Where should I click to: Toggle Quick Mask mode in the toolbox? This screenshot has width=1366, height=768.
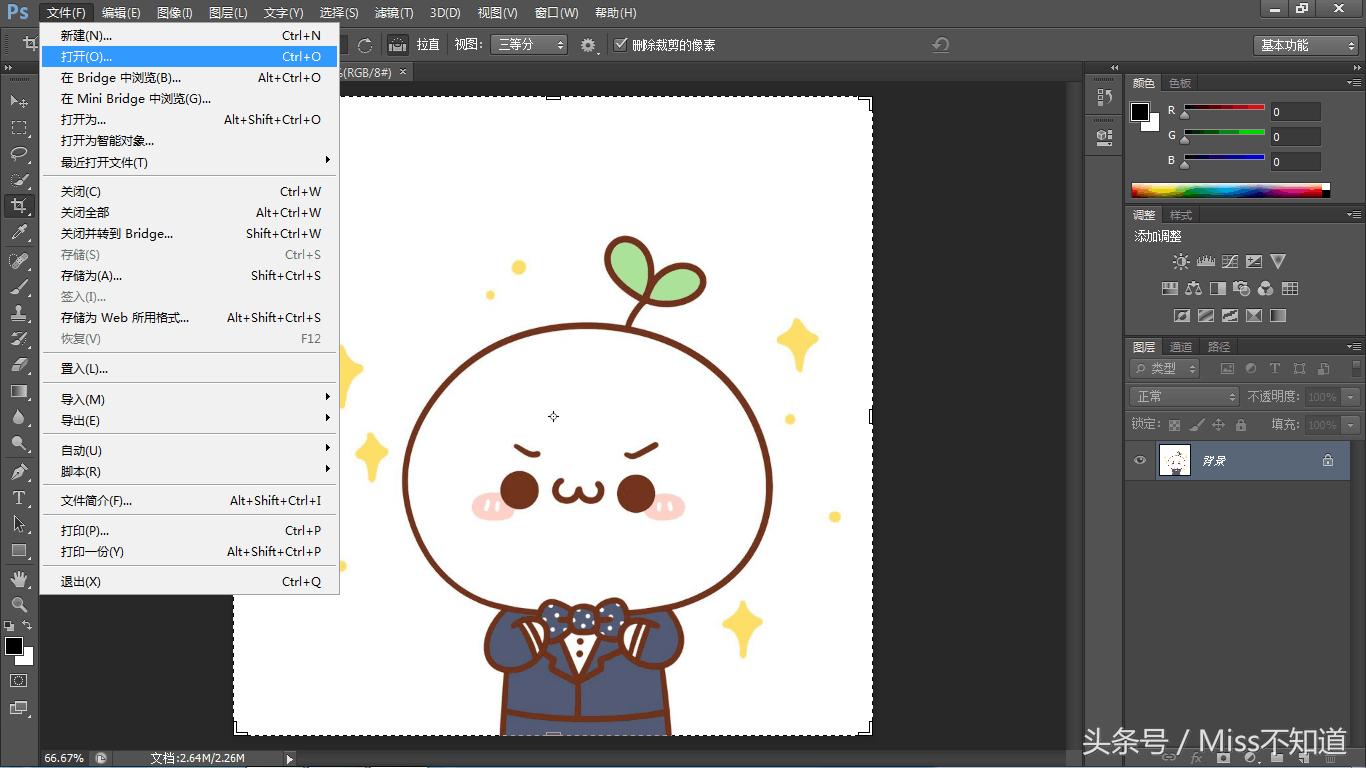(x=19, y=680)
